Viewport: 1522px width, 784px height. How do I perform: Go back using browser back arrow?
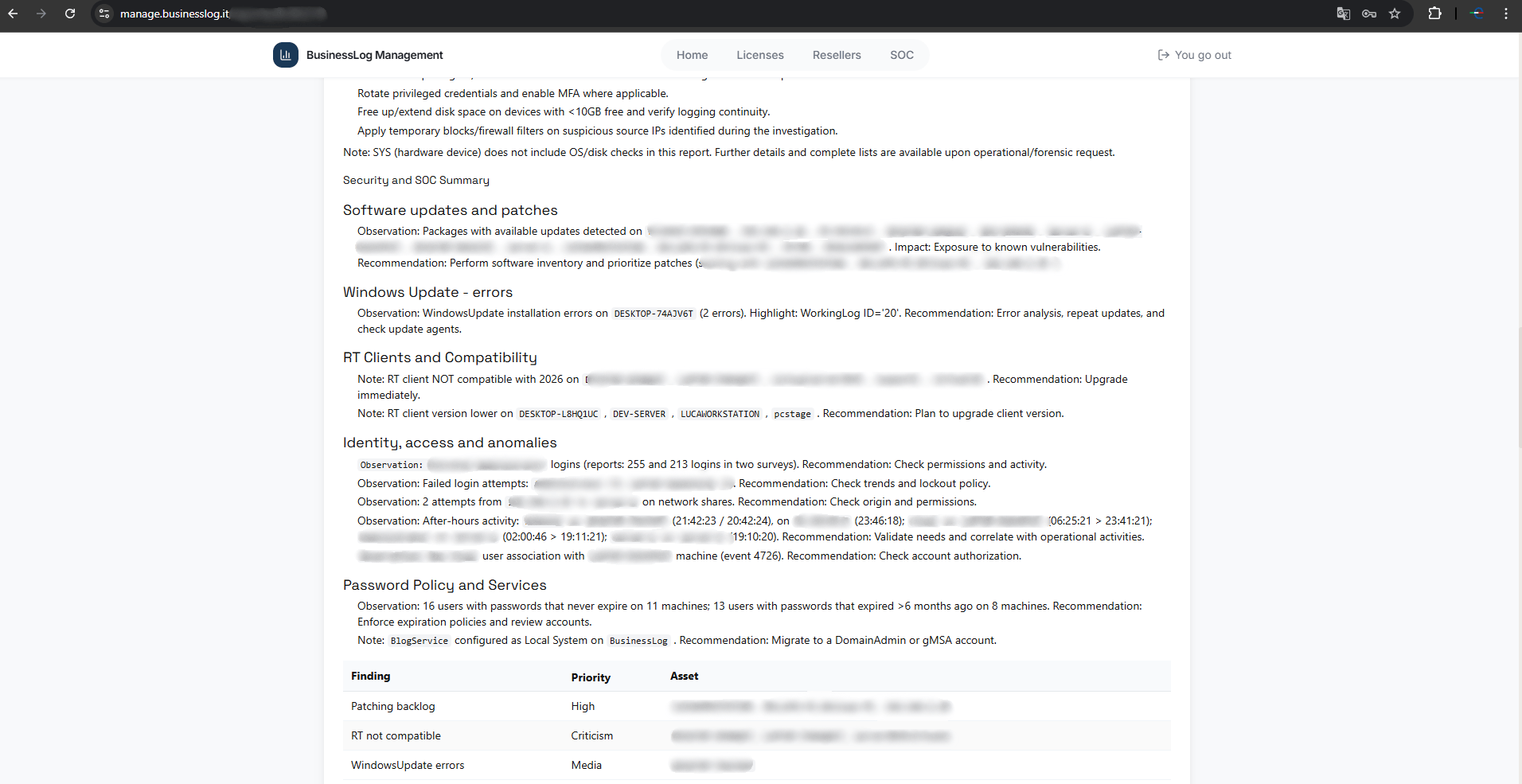tap(13, 14)
